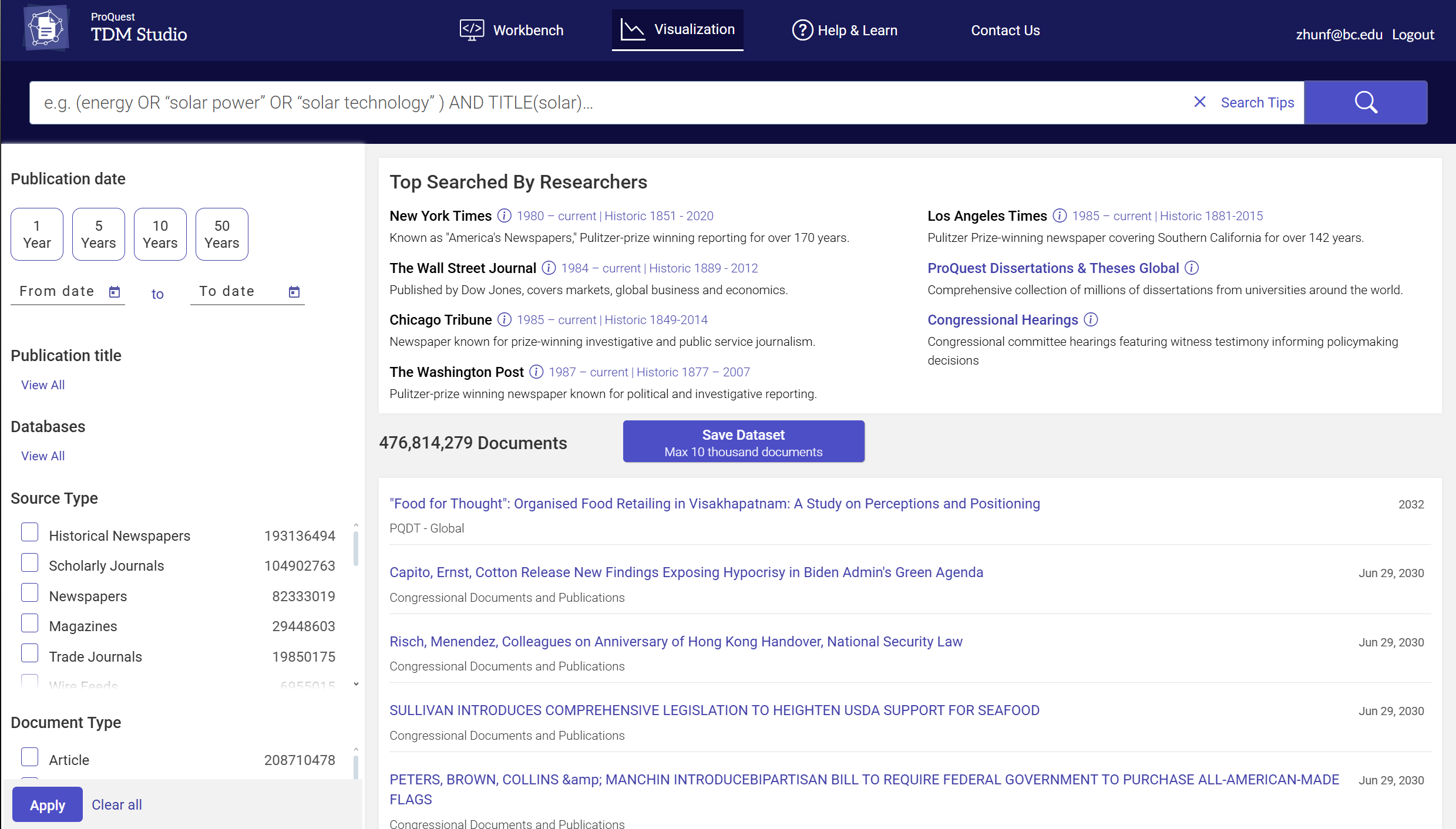The height and width of the screenshot is (829, 1456).
Task: Click New York Times Historic 1851 - 2020 link
Action: click(x=659, y=216)
